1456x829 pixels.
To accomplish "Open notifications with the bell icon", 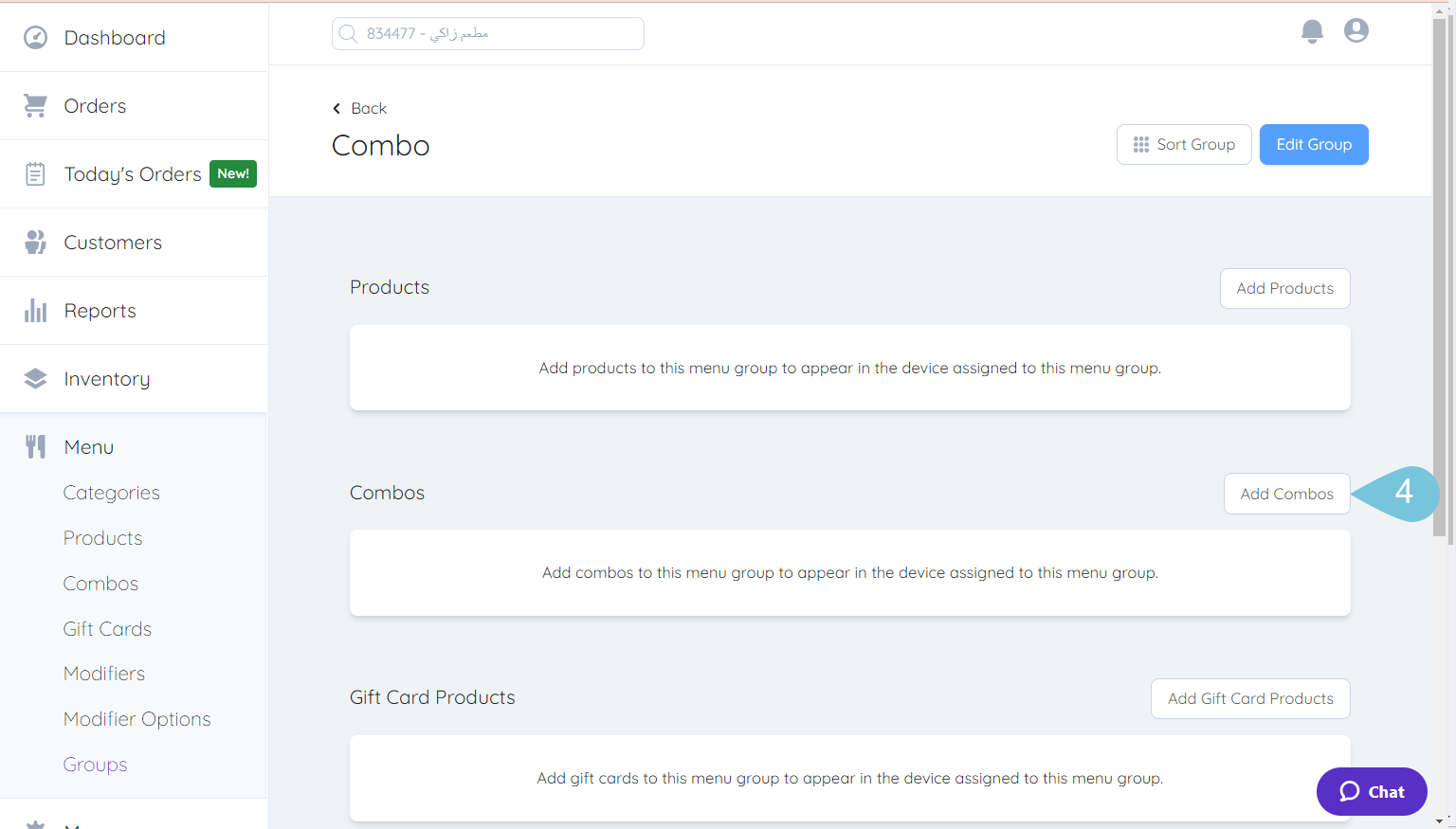I will (x=1312, y=30).
